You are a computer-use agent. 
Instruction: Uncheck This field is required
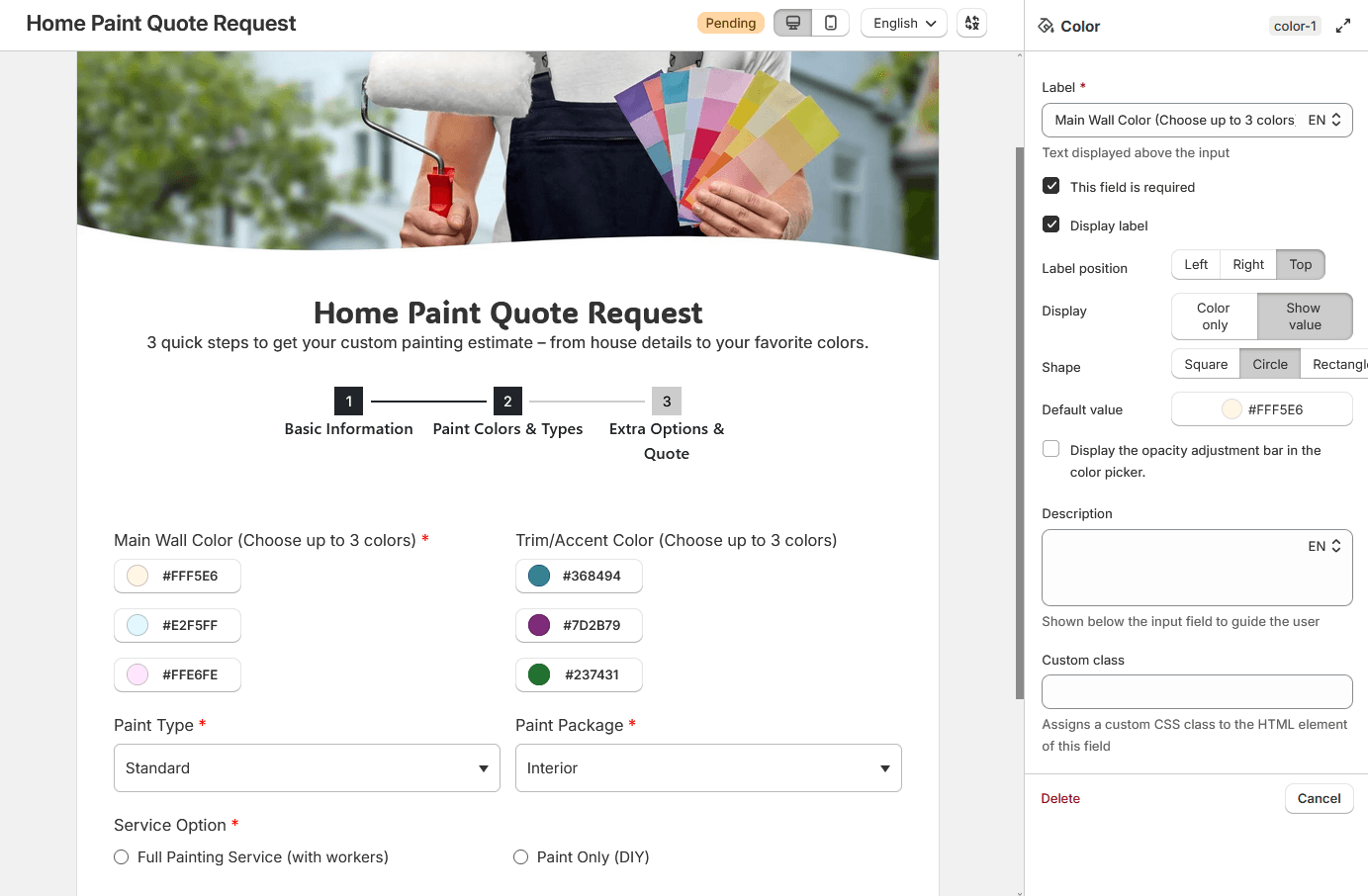click(x=1051, y=186)
